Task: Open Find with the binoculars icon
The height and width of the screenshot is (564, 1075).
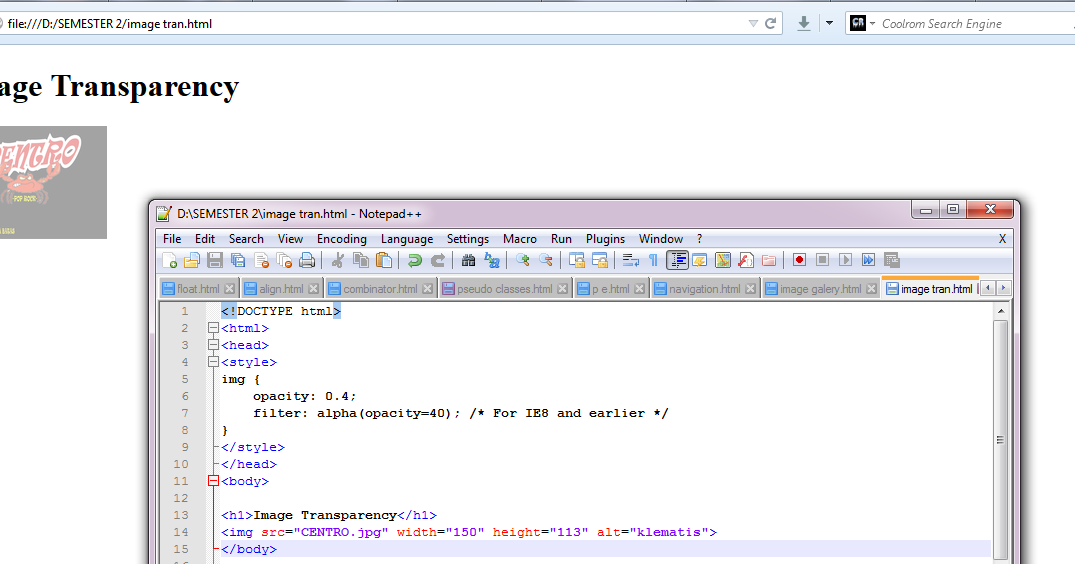Action: [468, 260]
